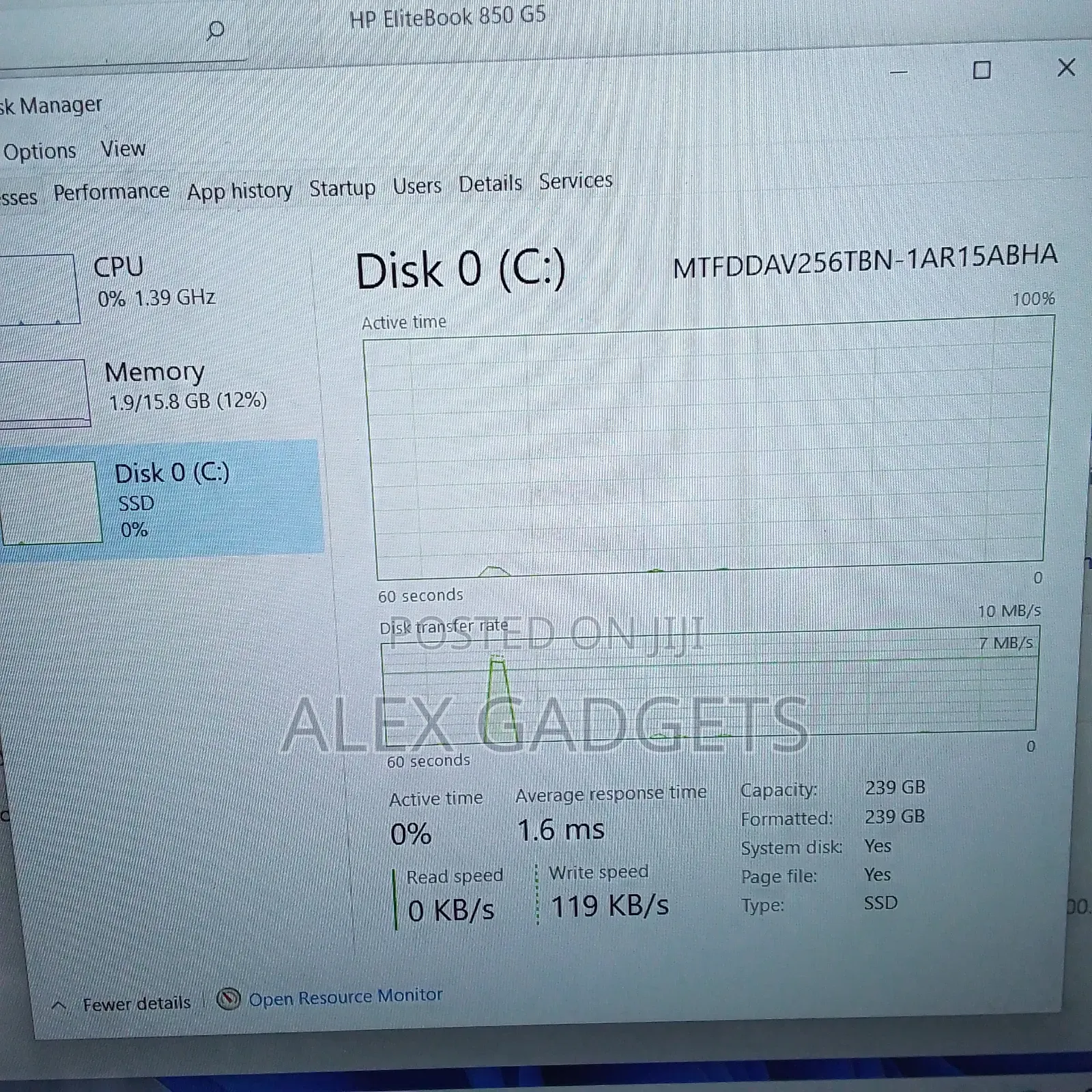
Task: Click Open Resource Monitor link
Action: [345, 996]
